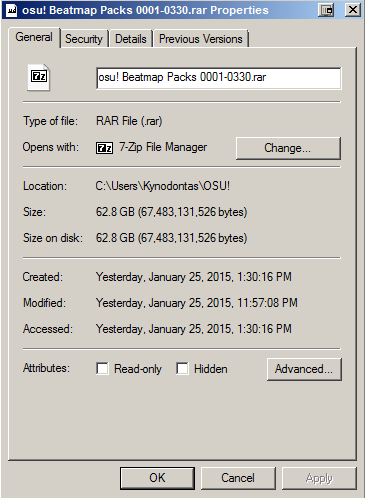Confirm with the OK button
The image size is (365, 498).
tap(157, 478)
